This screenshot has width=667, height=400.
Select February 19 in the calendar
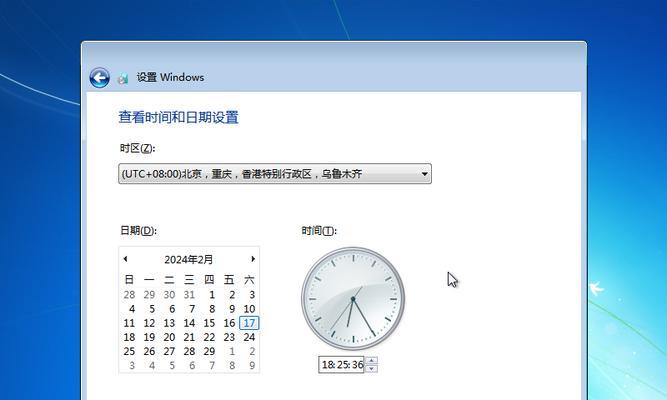tap(149, 337)
